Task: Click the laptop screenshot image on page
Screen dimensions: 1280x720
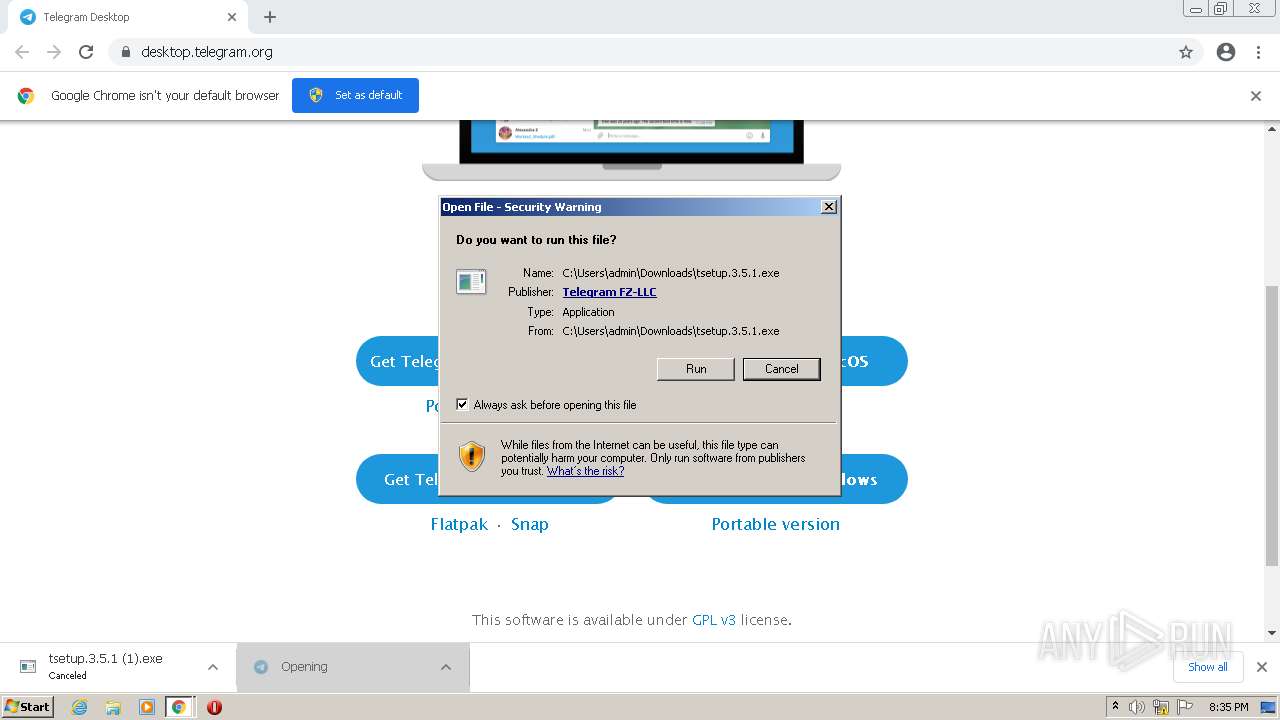Action: pos(631,150)
